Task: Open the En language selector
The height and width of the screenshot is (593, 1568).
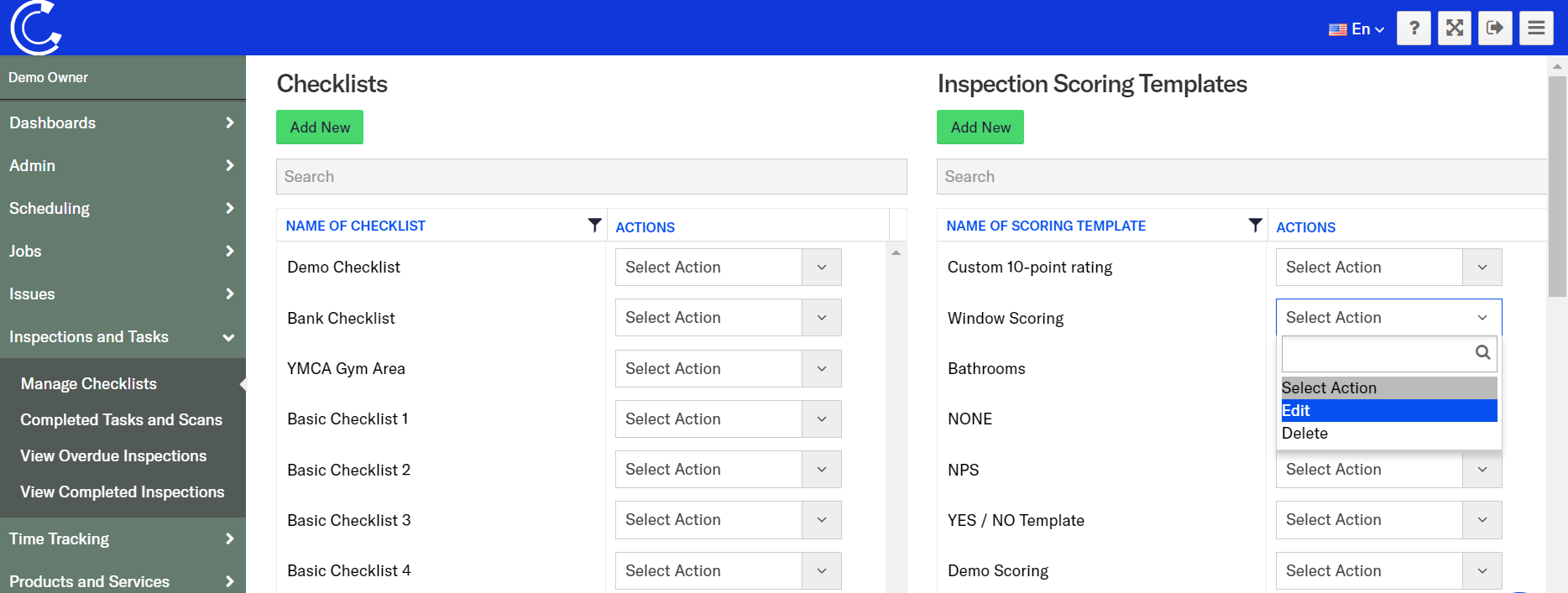Action: pos(1356,29)
